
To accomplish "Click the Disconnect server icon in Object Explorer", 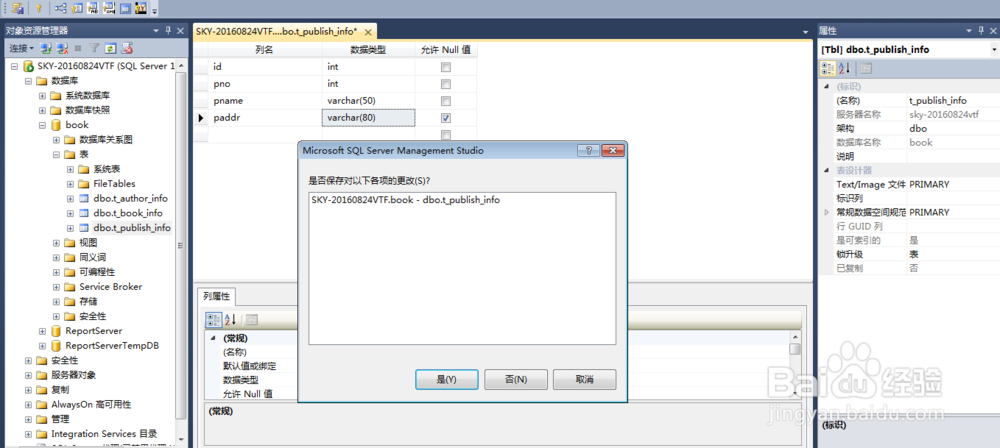I will click(x=62, y=48).
